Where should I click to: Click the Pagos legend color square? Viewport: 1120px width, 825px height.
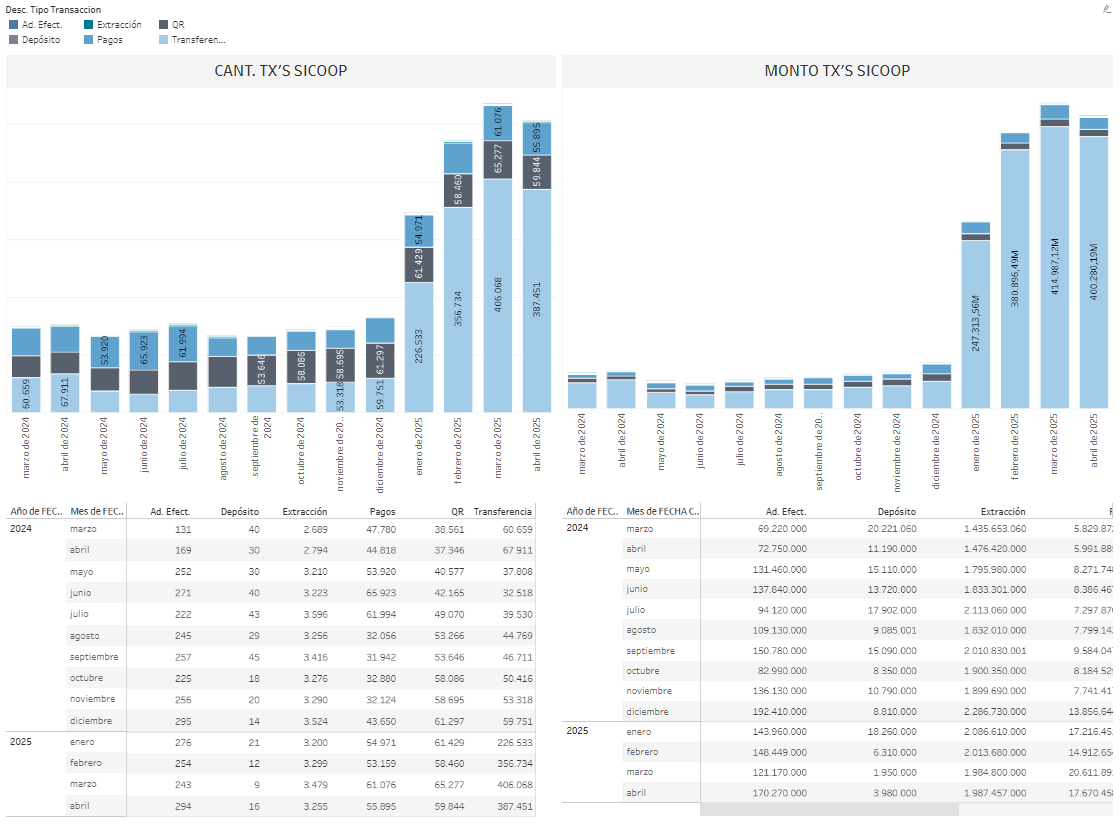pyautogui.click(x=89, y=40)
